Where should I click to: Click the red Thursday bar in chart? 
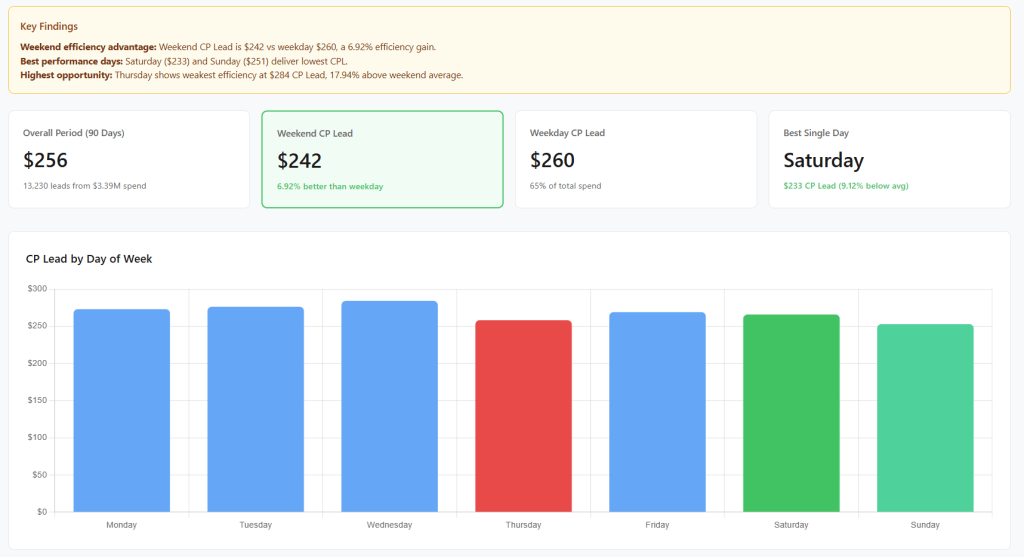coord(523,416)
